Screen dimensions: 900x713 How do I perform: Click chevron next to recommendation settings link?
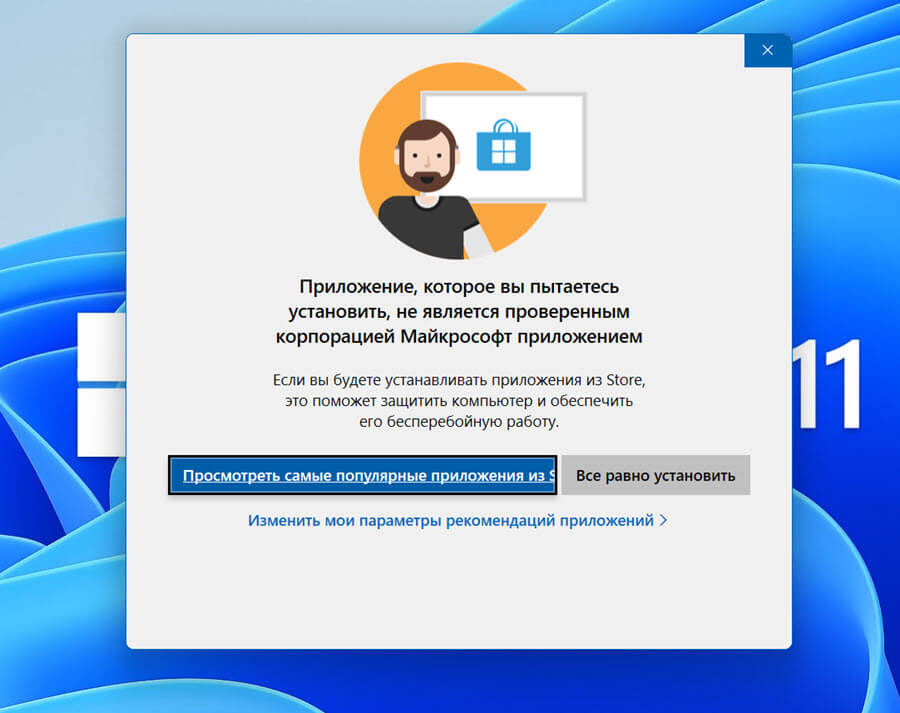(x=664, y=520)
